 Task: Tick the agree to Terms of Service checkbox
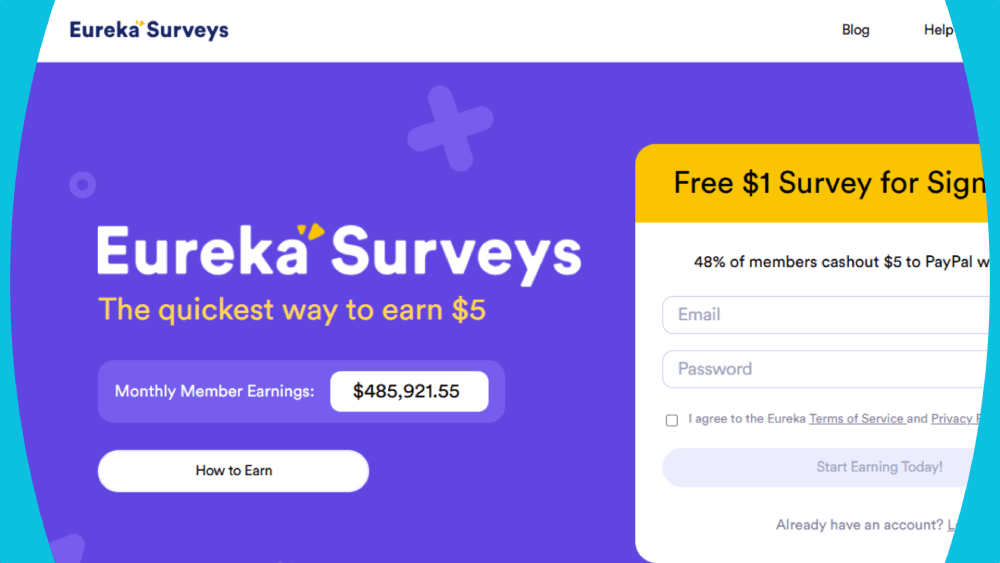point(672,420)
